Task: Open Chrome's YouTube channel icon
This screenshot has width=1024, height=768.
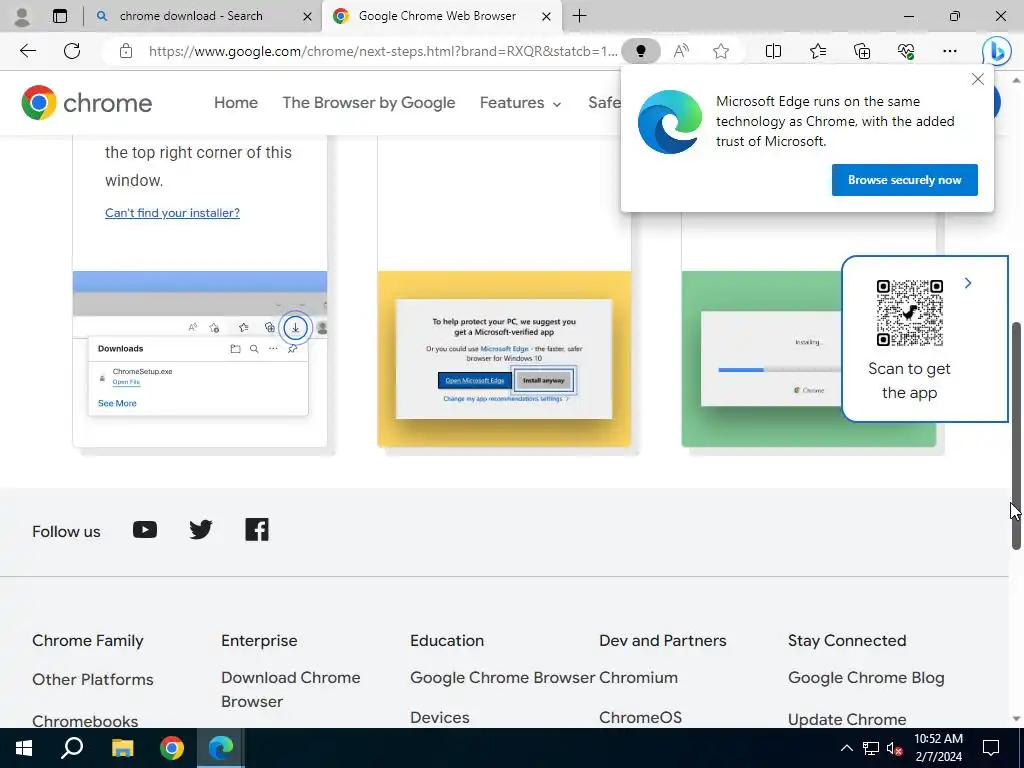Action: 145,530
